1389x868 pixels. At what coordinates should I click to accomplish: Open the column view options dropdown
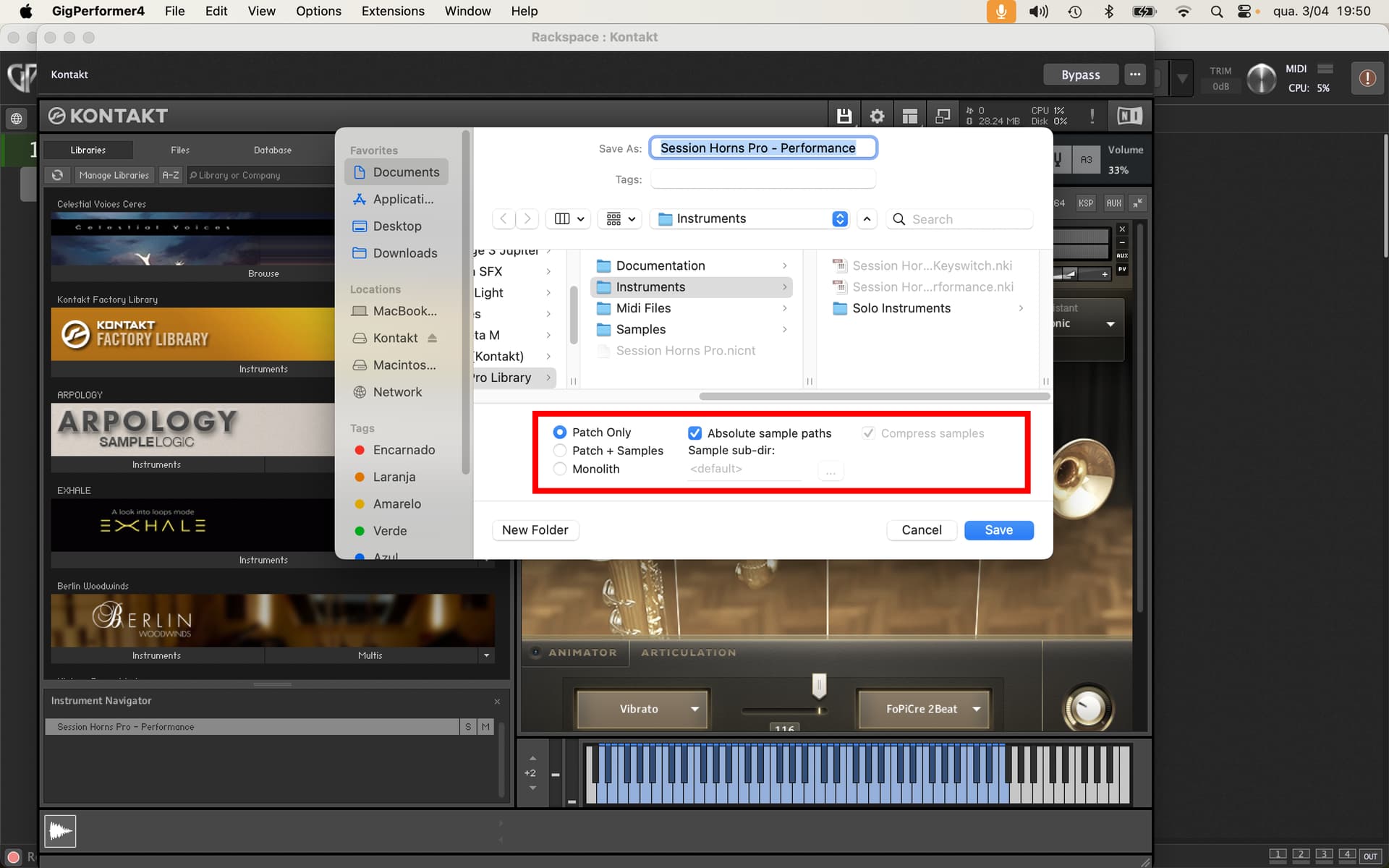pyautogui.click(x=569, y=218)
